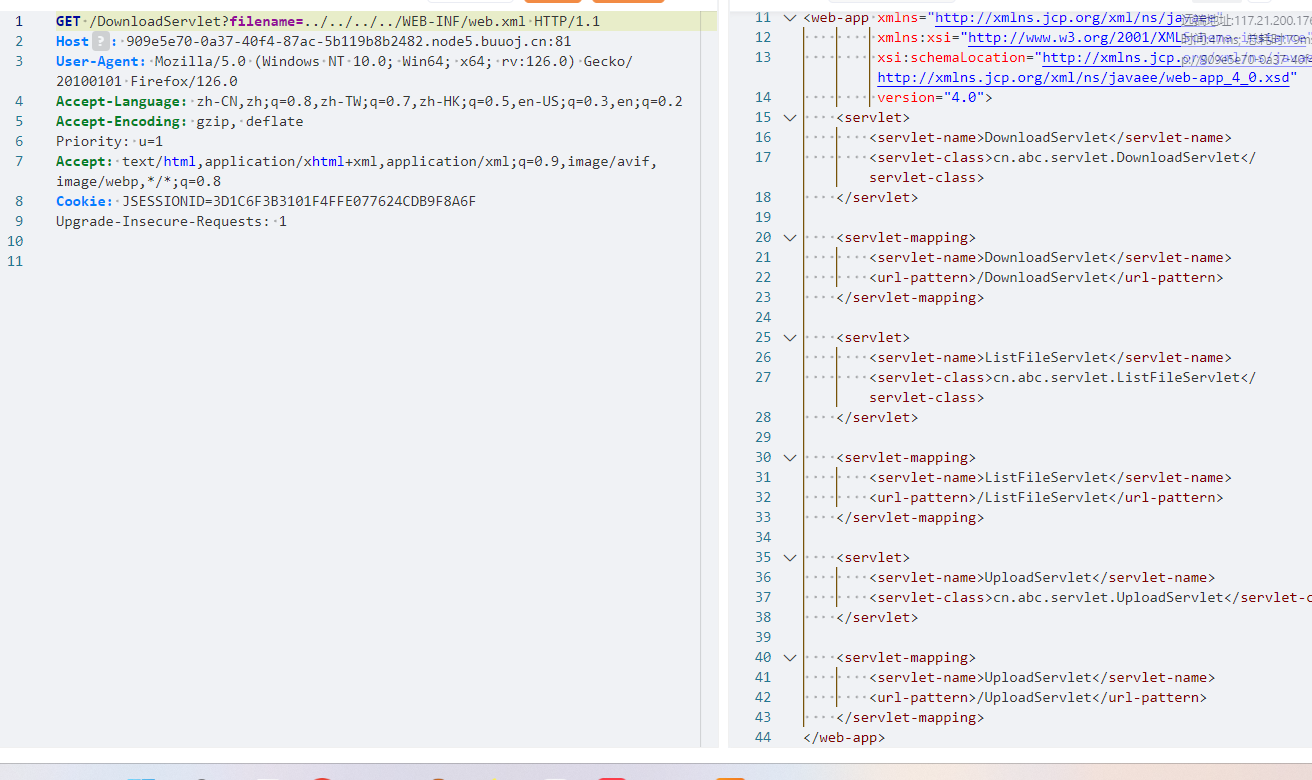The width and height of the screenshot is (1312, 780).
Task: Fold the ListFileServlet servlet-mapping on line 30
Action: pyautogui.click(x=790, y=457)
